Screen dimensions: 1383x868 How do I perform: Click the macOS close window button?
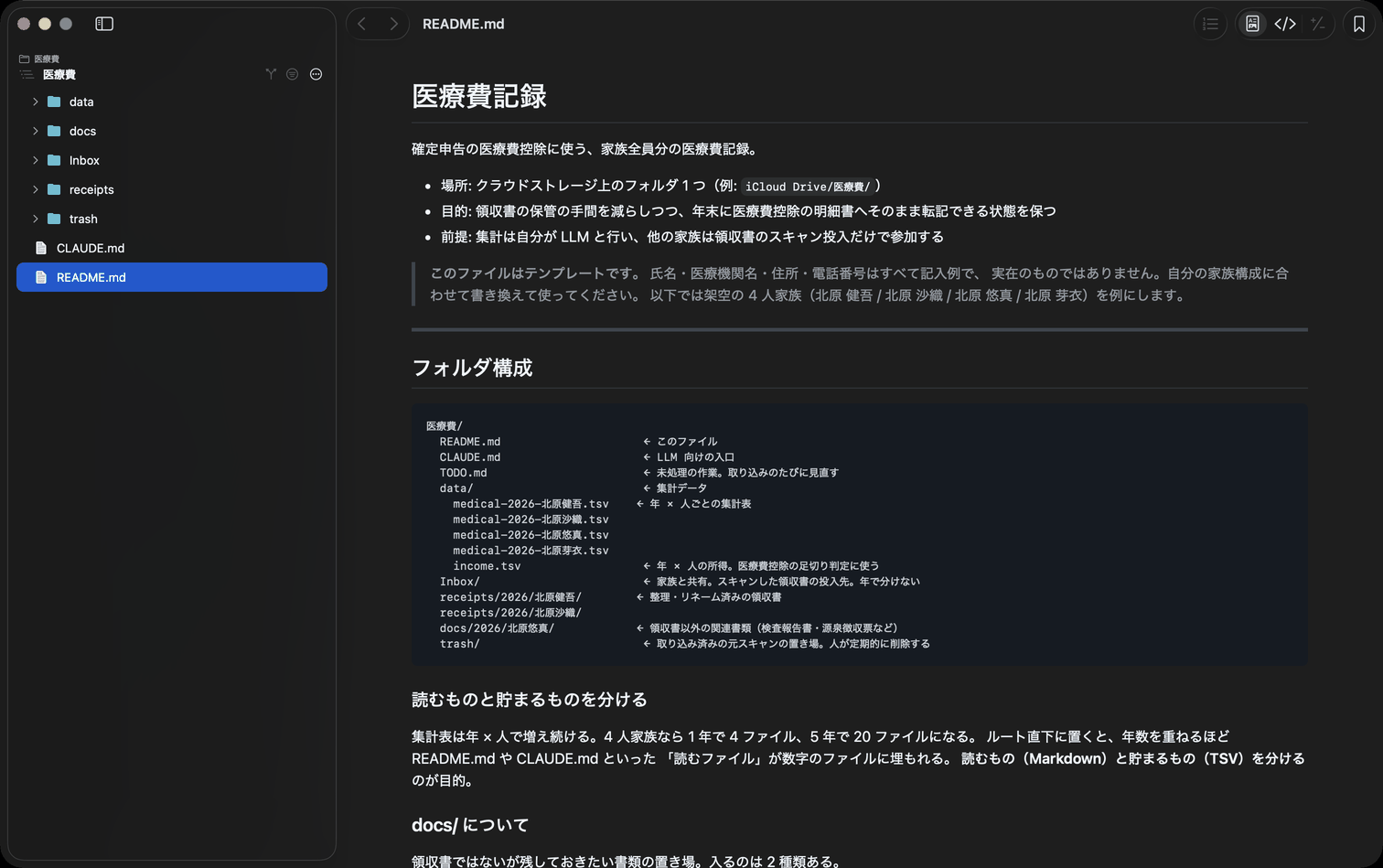tap(24, 24)
